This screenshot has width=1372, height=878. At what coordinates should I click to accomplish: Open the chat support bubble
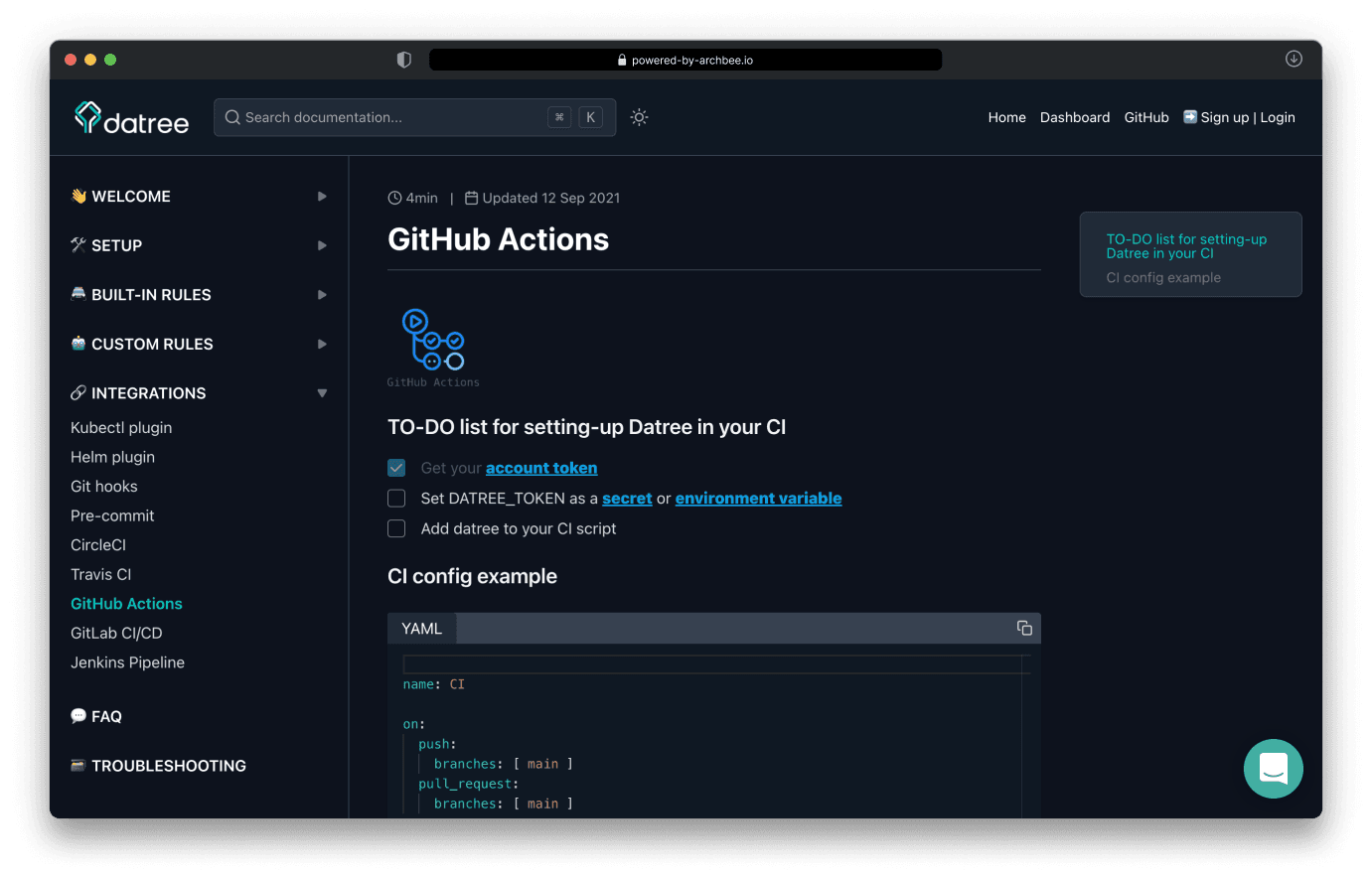(1273, 769)
